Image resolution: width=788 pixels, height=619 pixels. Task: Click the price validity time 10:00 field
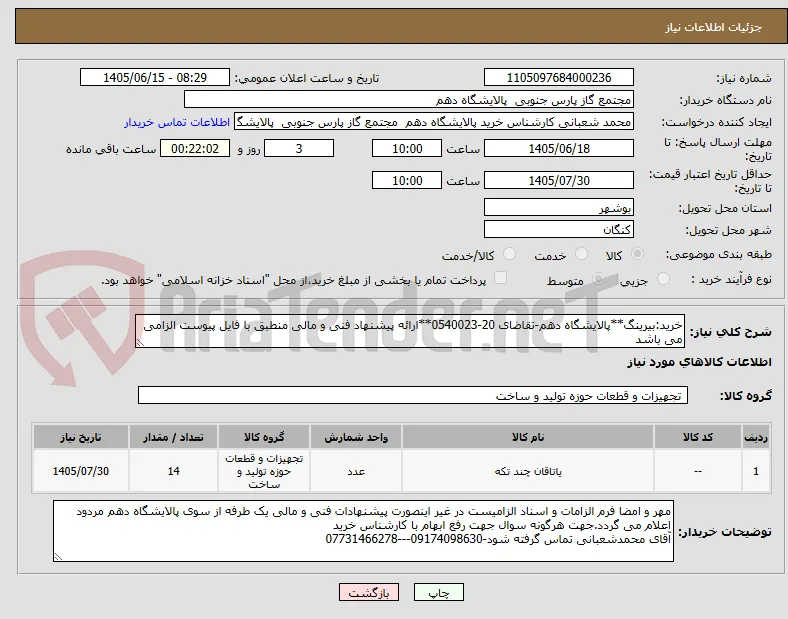[x=407, y=180]
